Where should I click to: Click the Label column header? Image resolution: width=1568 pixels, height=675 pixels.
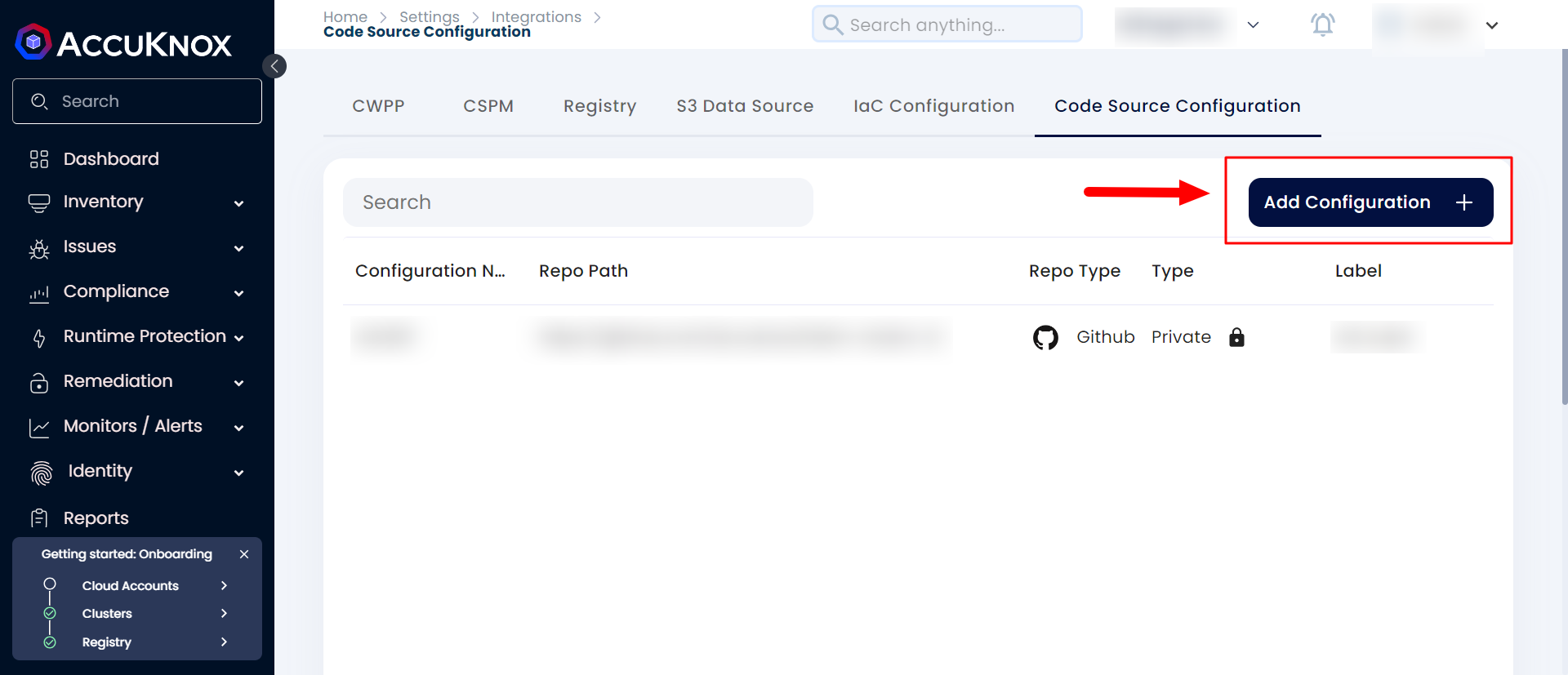click(x=1359, y=271)
